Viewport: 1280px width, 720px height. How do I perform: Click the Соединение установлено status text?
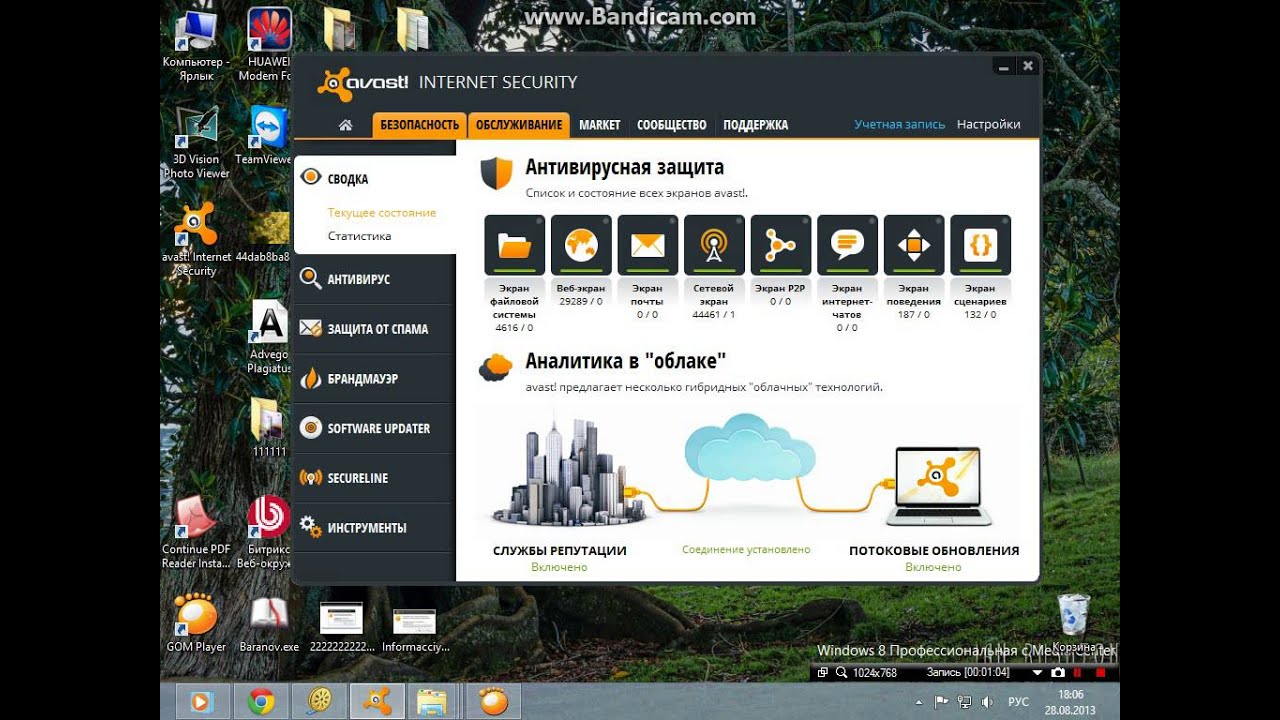pos(746,550)
